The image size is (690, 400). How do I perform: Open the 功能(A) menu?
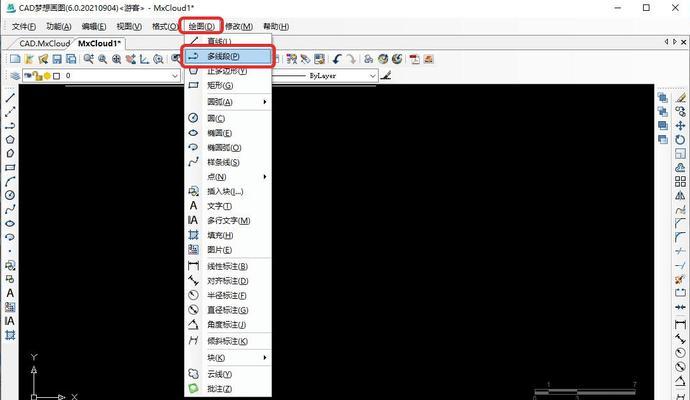[59, 26]
